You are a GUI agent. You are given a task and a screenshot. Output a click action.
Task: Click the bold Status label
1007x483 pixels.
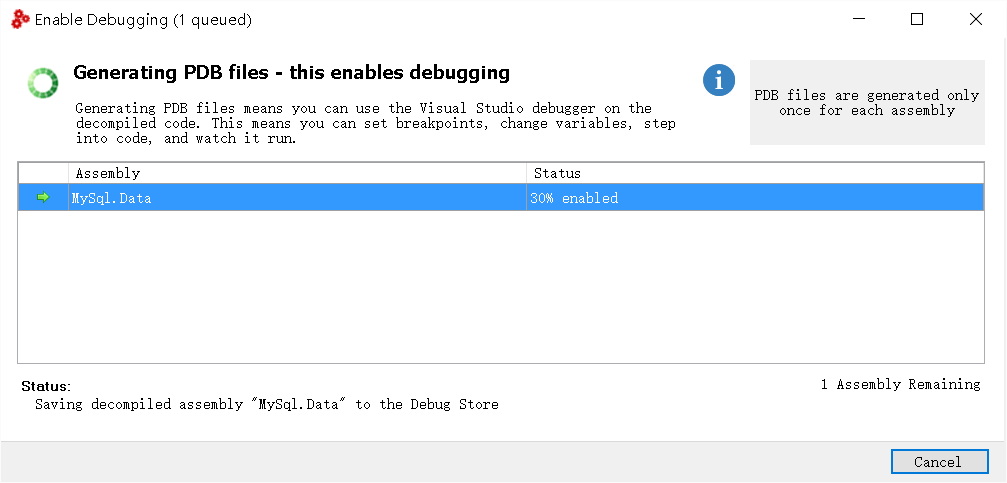46,386
